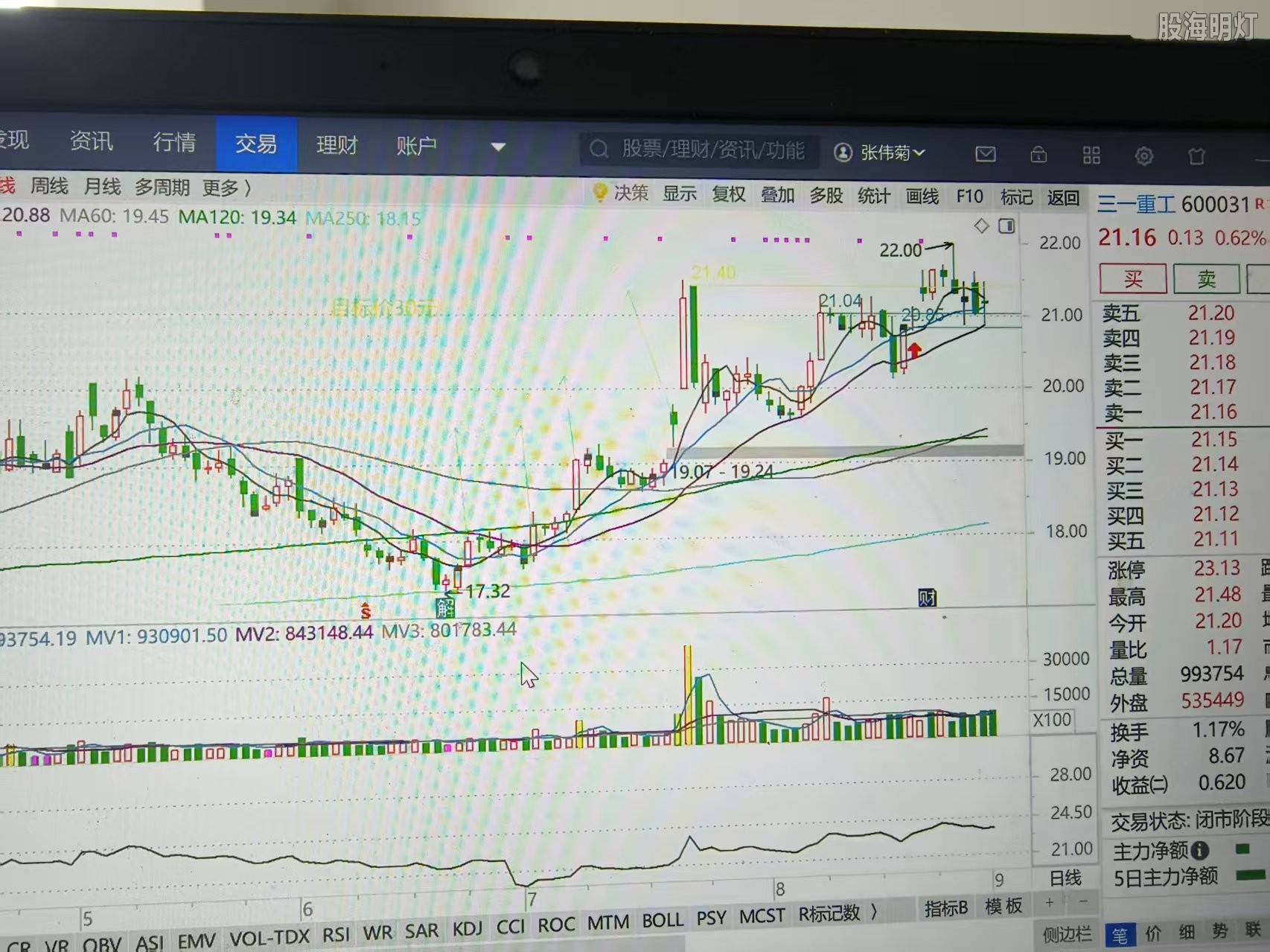
Task: Open the grid apps icon
Action: click(x=1091, y=155)
